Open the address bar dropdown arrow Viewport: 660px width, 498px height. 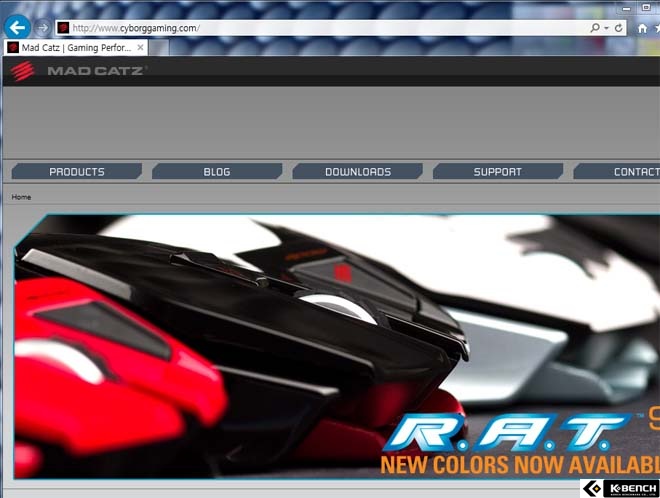point(607,28)
